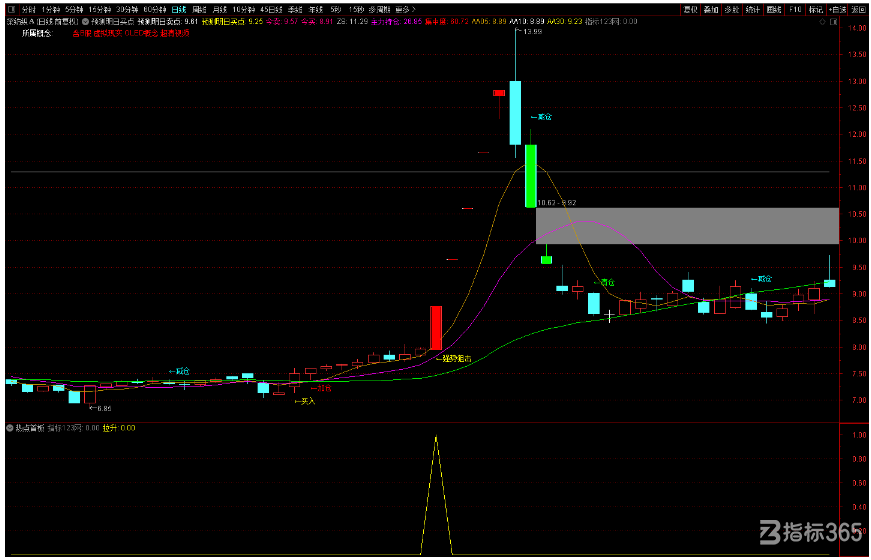Select the 5秒 period tab

point(336,9)
